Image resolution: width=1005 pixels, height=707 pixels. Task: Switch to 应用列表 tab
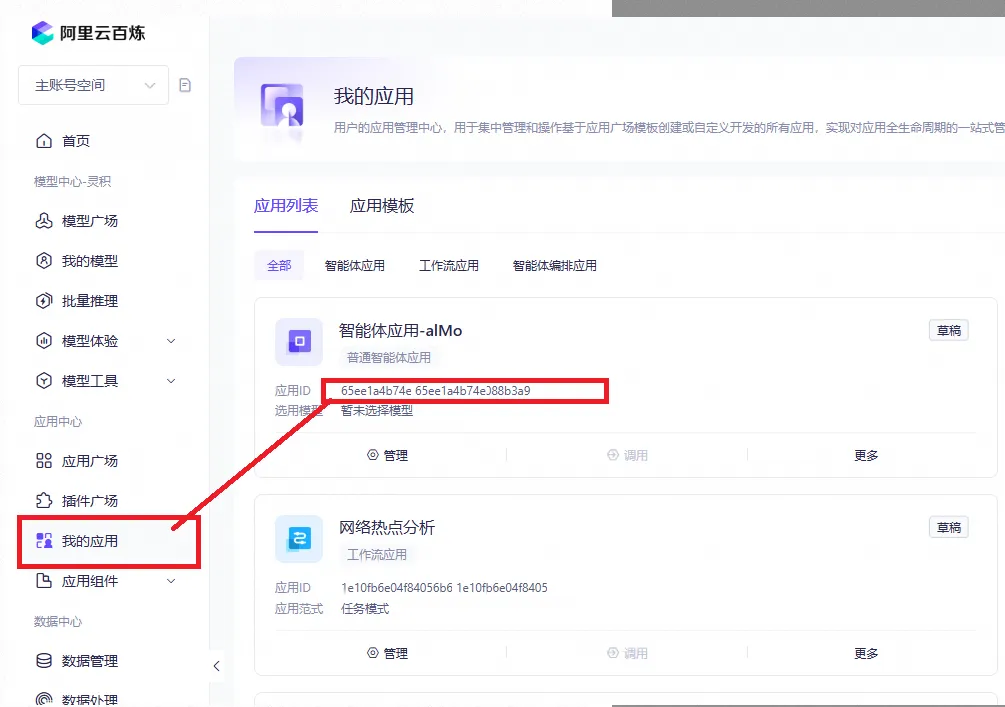[286, 206]
